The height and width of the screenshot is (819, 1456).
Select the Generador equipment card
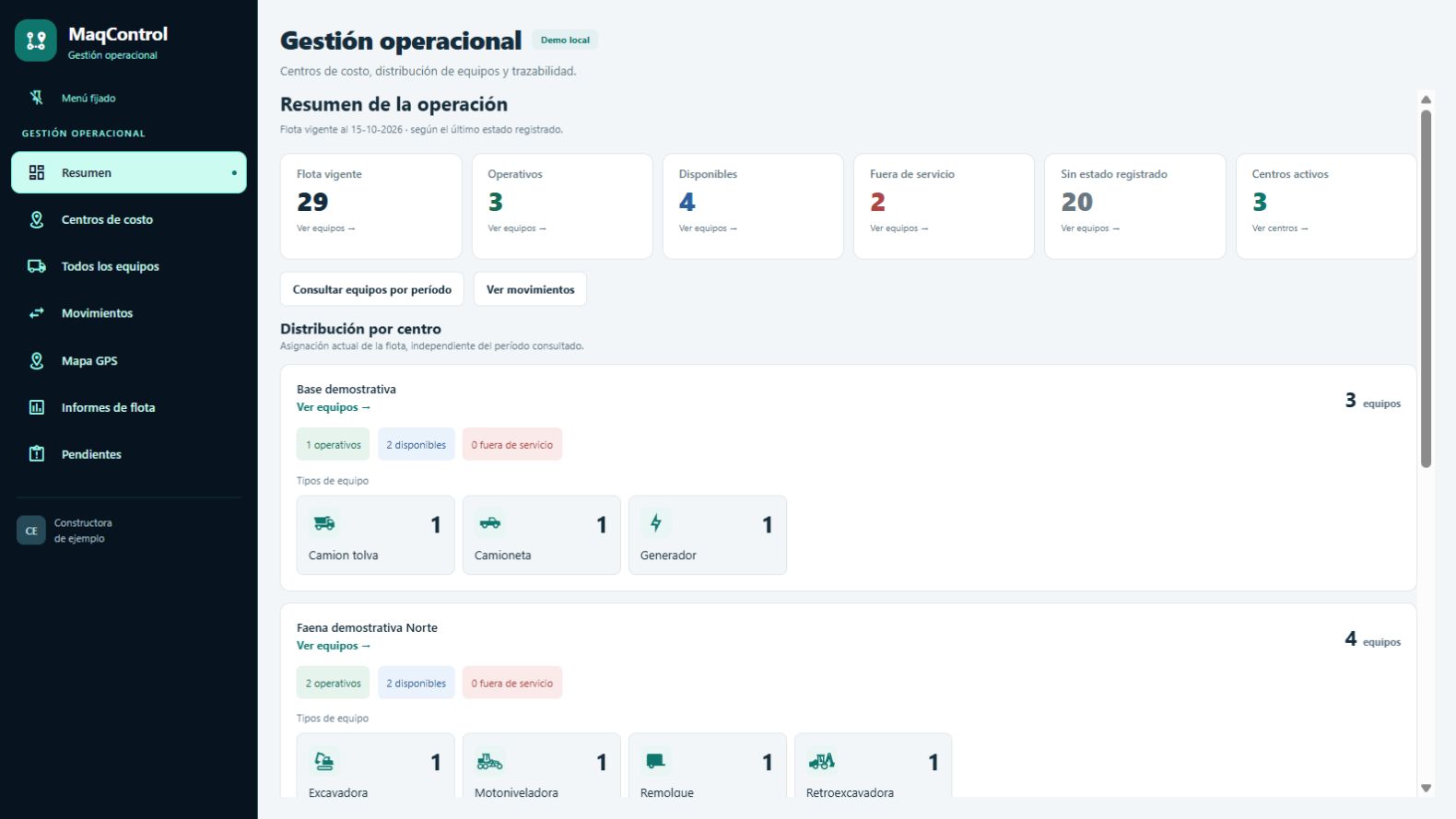708,535
